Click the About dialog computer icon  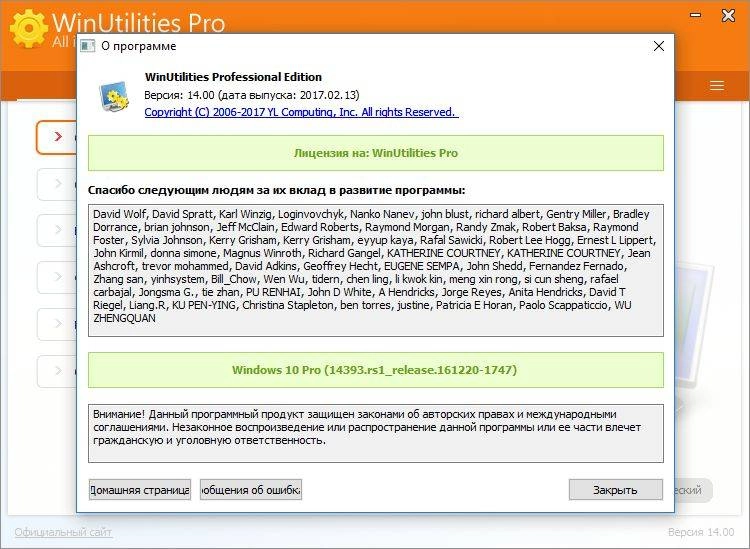[x=114, y=96]
